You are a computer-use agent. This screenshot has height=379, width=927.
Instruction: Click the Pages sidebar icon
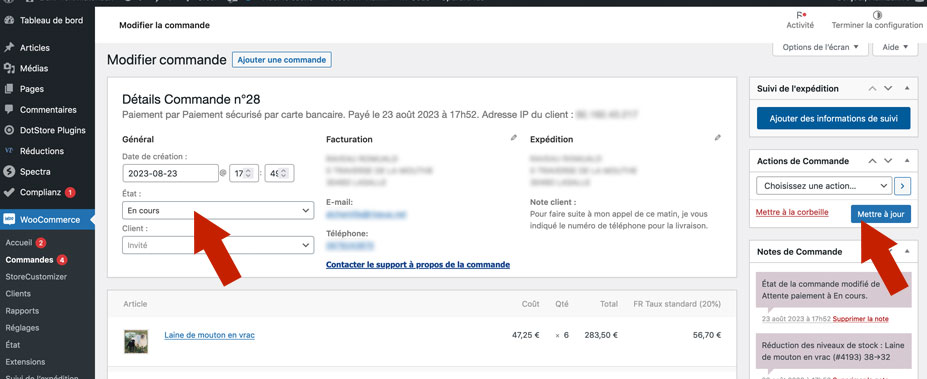point(9,89)
